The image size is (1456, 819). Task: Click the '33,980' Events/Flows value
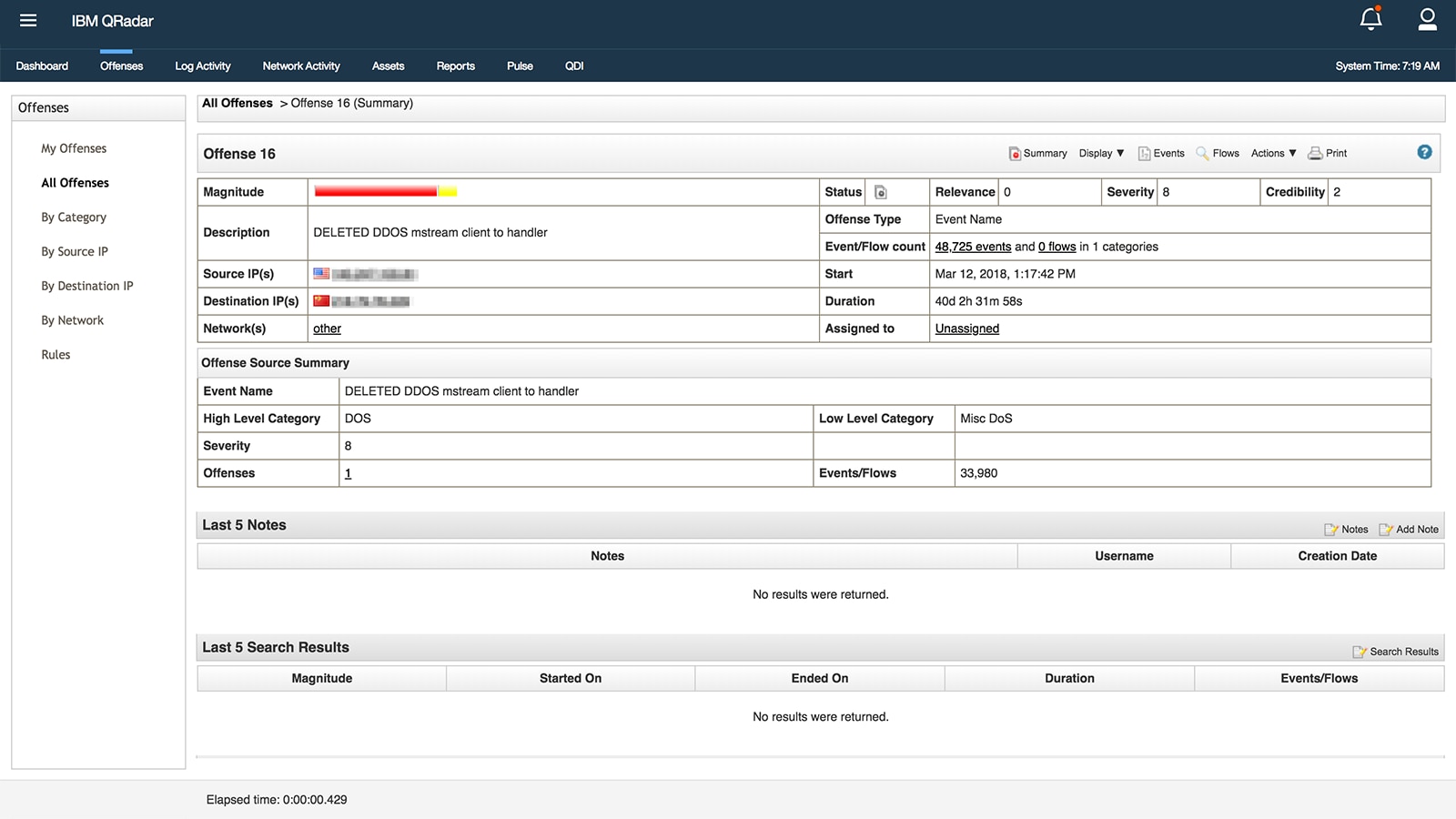[979, 473]
